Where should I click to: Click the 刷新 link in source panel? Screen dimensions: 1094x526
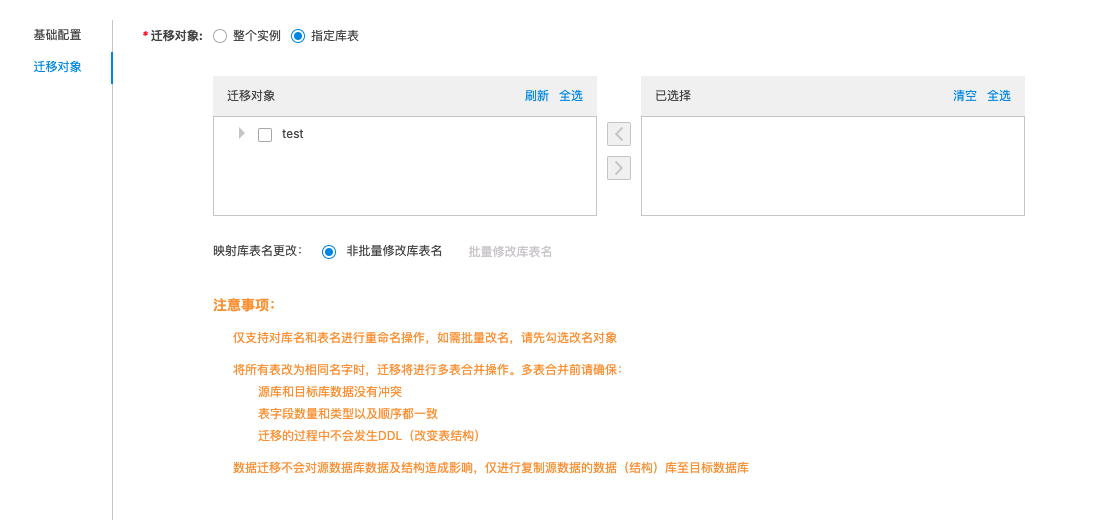pyautogui.click(x=537, y=96)
